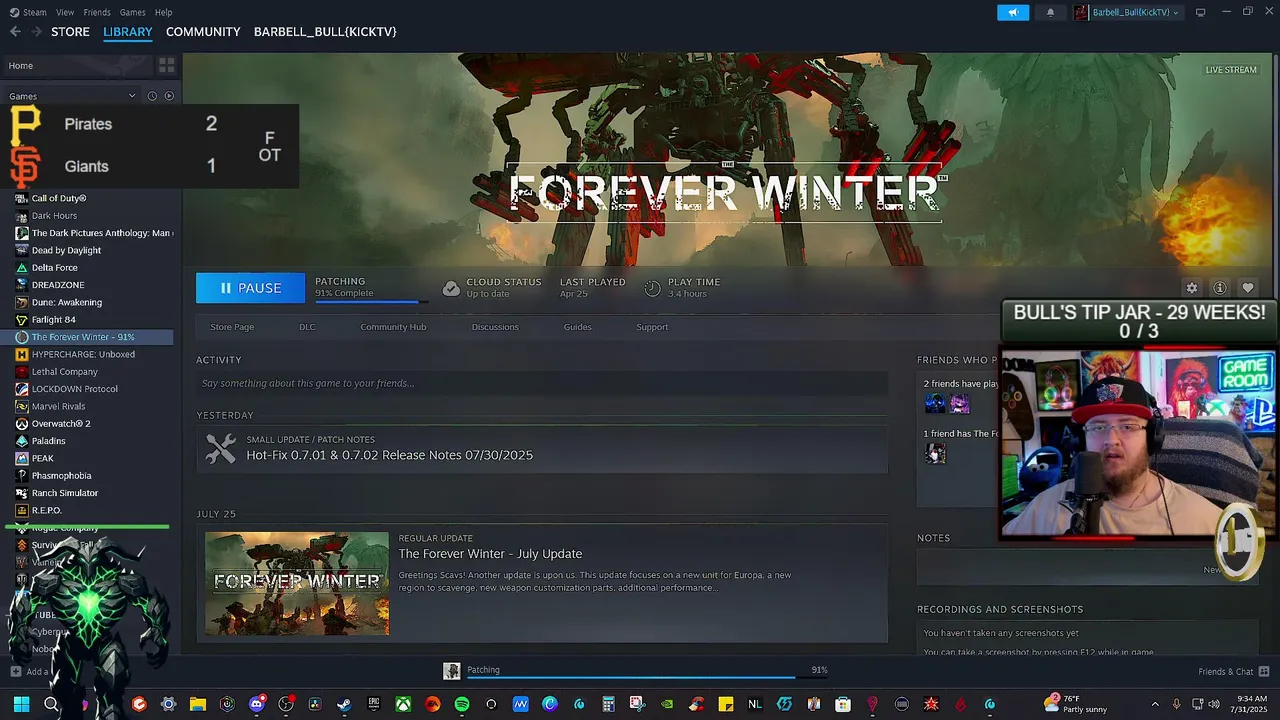The image size is (1280, 720).
Task: Pause the patching download
Action: [250, 288]
